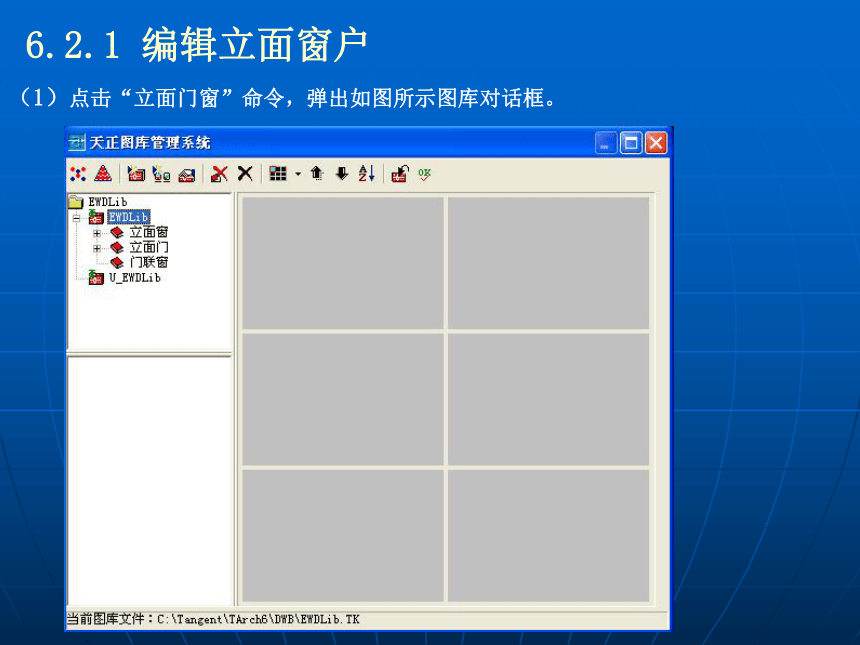Viewport: 860px width, 645px height.
Task: Select the 立面门 tree item
Action: [x=149, y=247]
